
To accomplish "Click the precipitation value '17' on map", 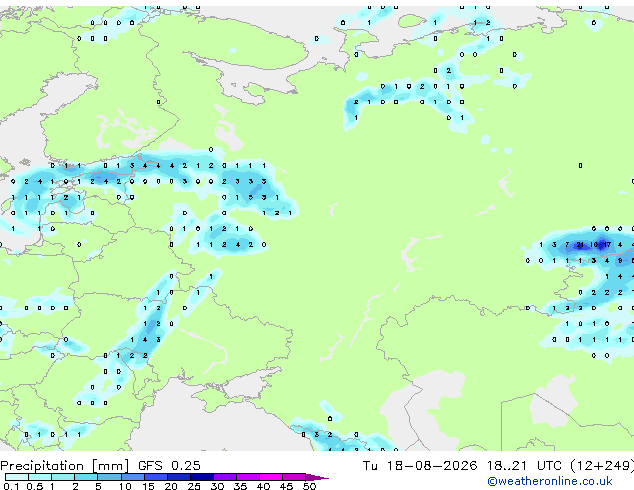I will (607, 245).
